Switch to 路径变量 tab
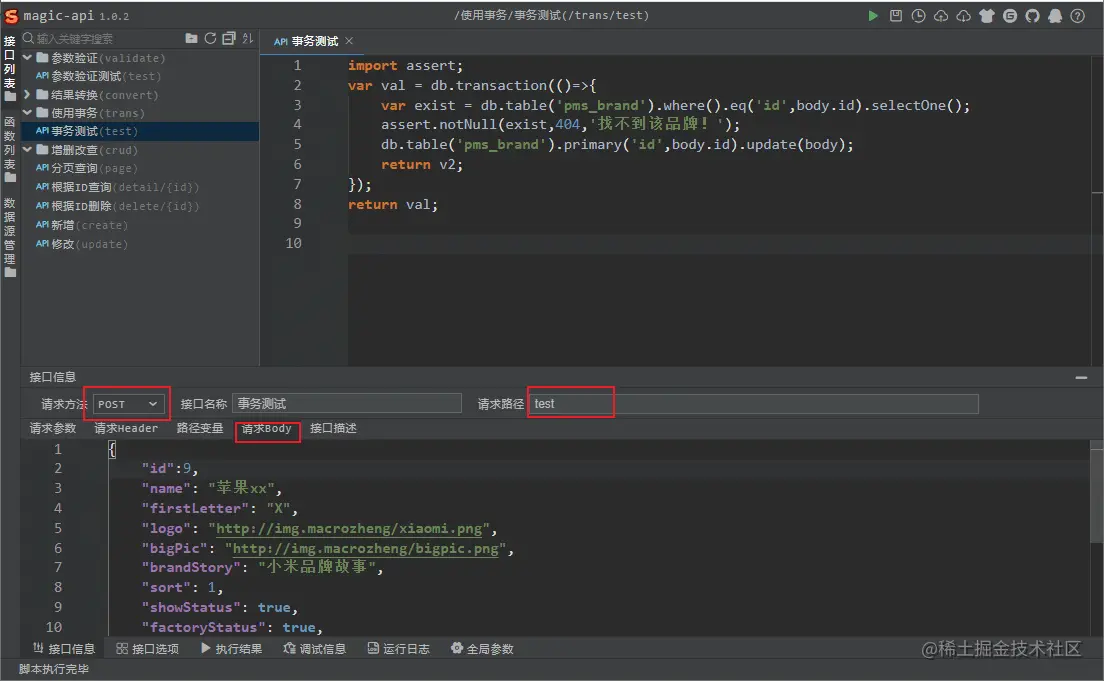 pyautogui.click(x=200, y=428)
